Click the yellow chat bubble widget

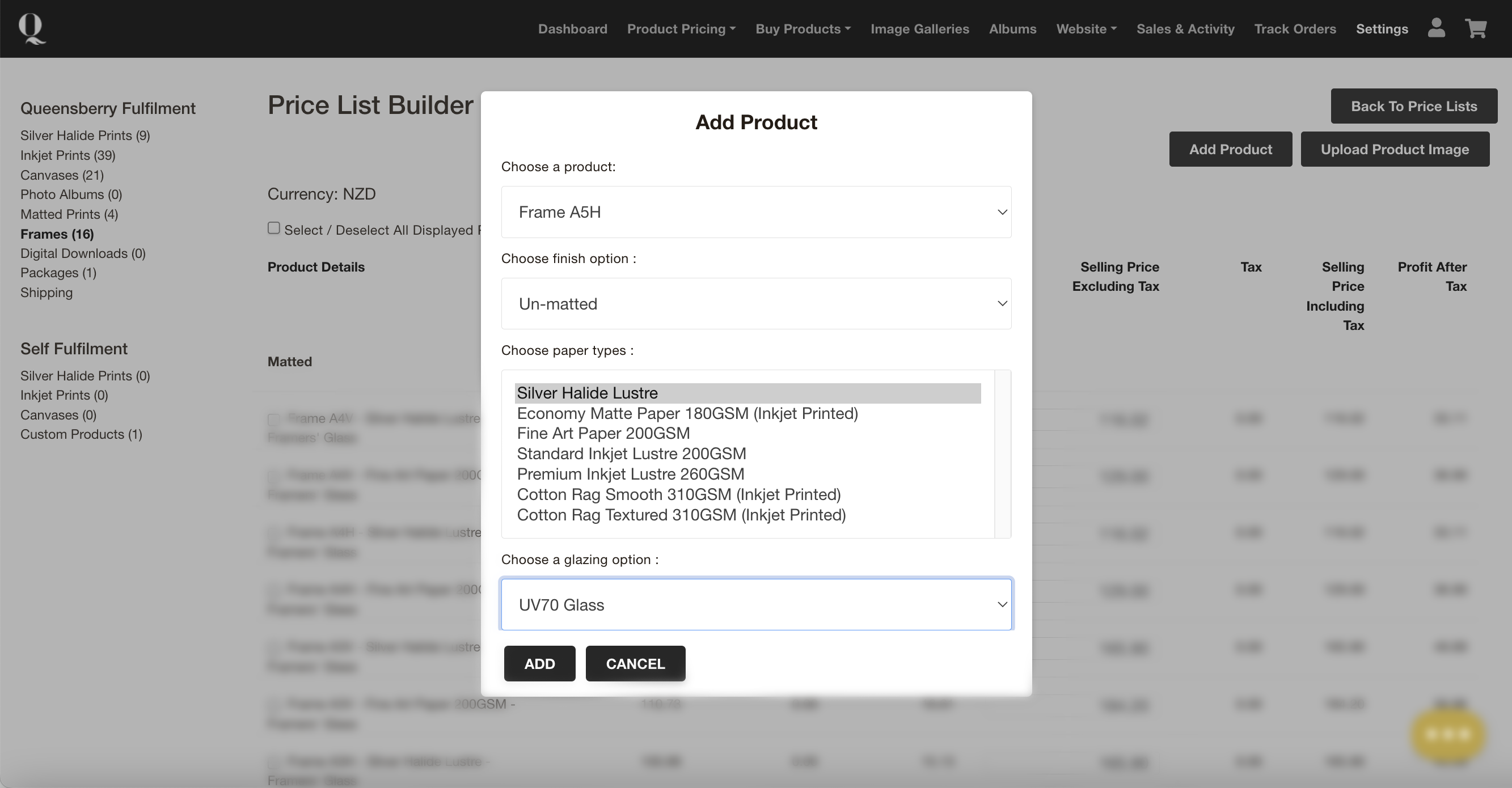pyautogui.click(x=1447, y=734)
